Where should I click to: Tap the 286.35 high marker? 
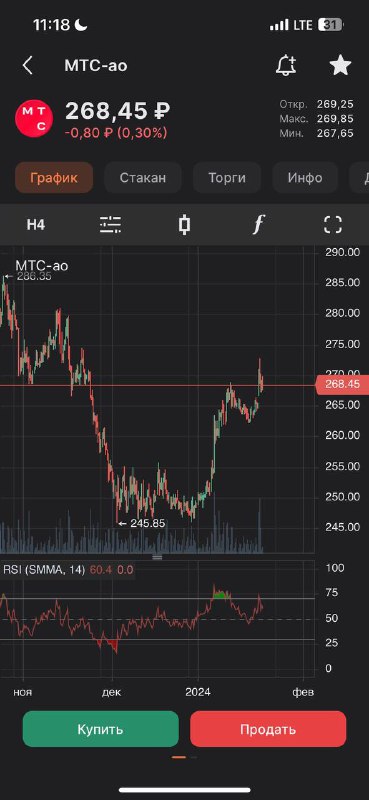[28, 277]
